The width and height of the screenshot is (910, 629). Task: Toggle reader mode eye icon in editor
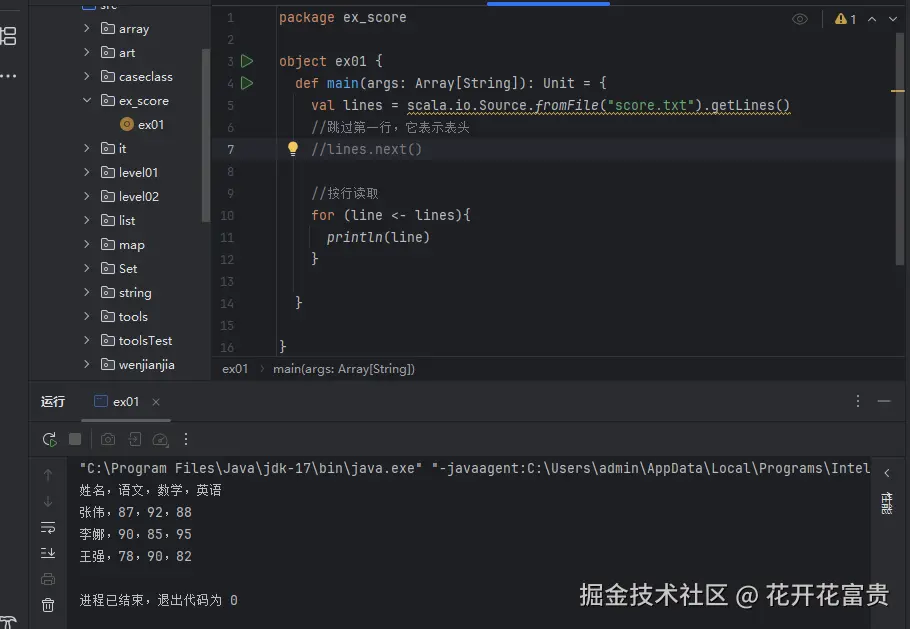pyautogui.click(x=800, y=19)
